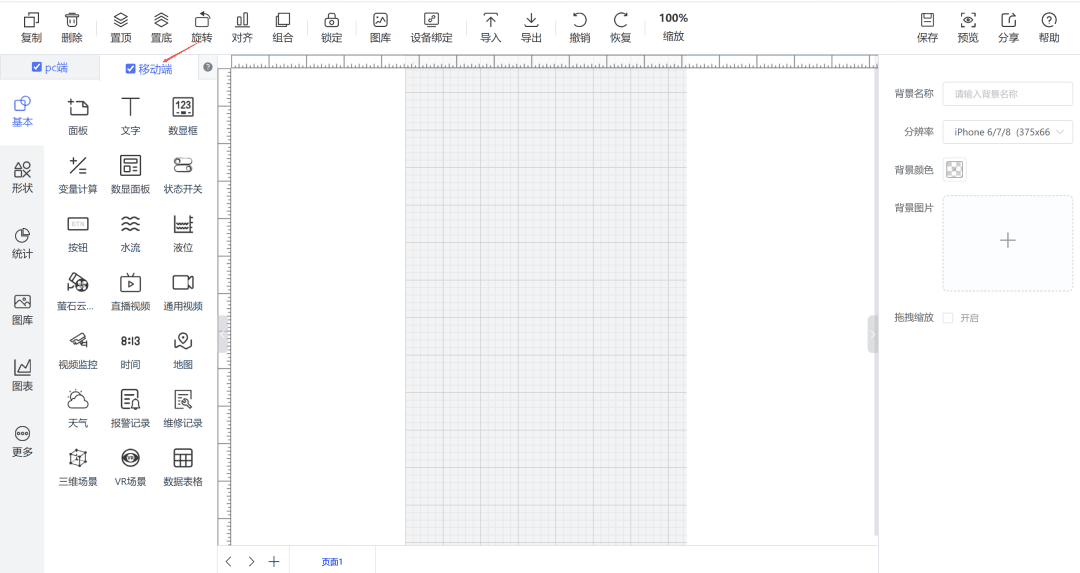Go to previous page with left chevron
Viewport: 1080px width, 573px height.
[229, 561]
